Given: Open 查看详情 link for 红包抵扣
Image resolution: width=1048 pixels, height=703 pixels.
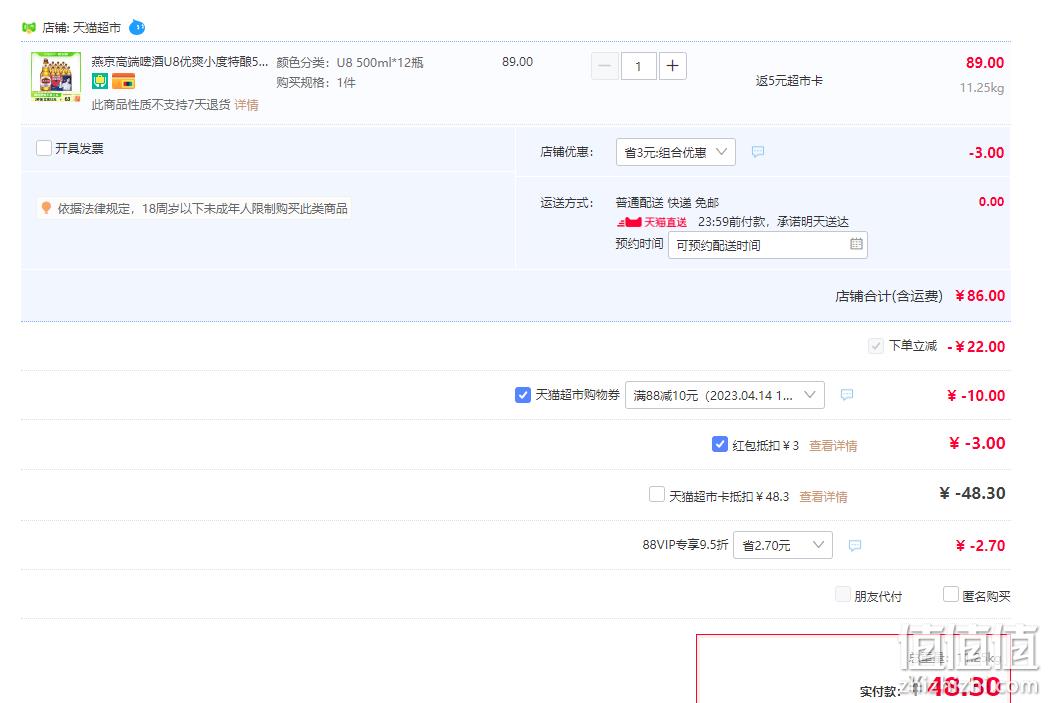Looking at the screenshot, I should click(833, 446).
